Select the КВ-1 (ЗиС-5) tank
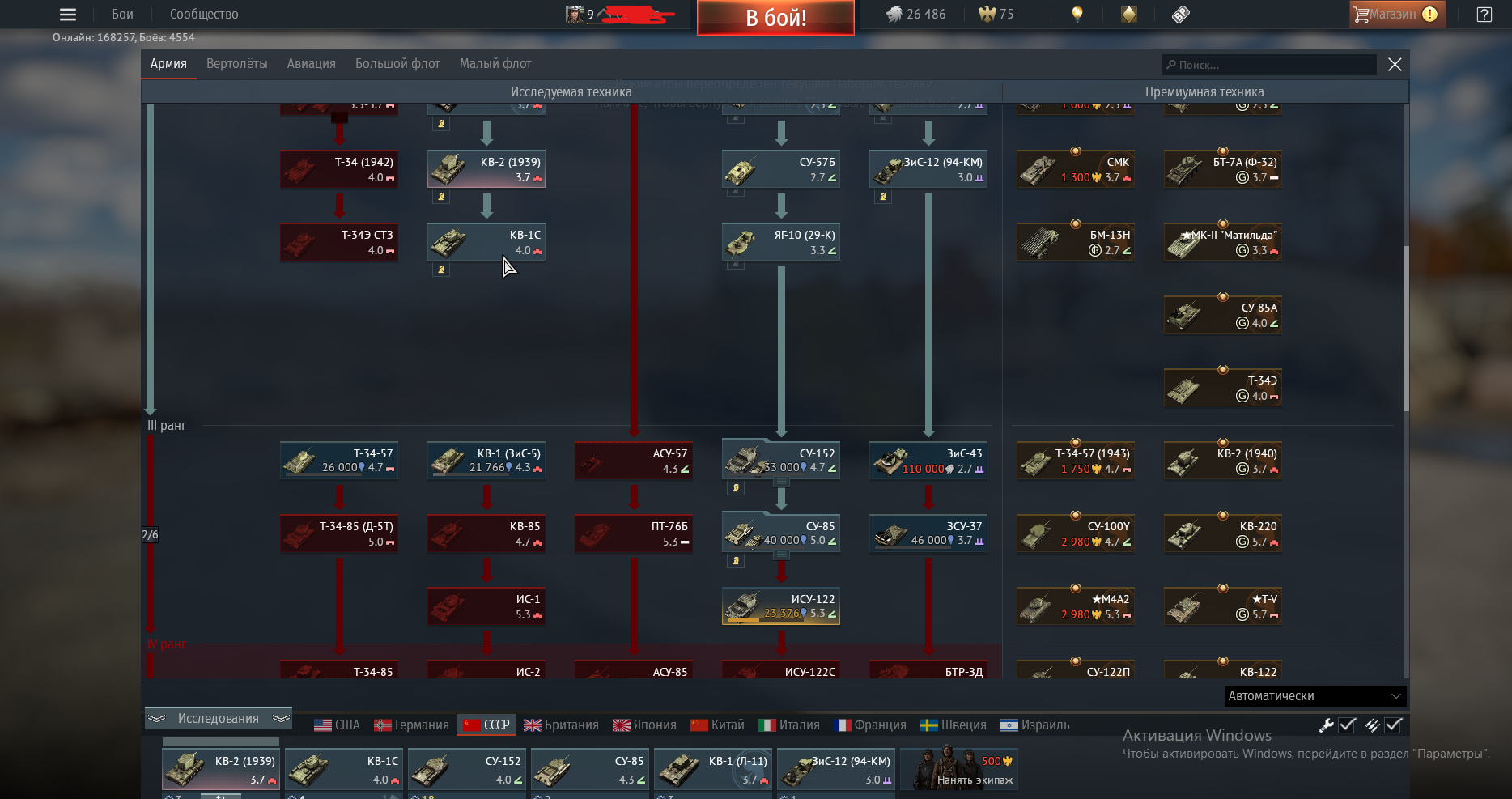This screenshot has height=799, width=1512. click(x=486, y=461)
